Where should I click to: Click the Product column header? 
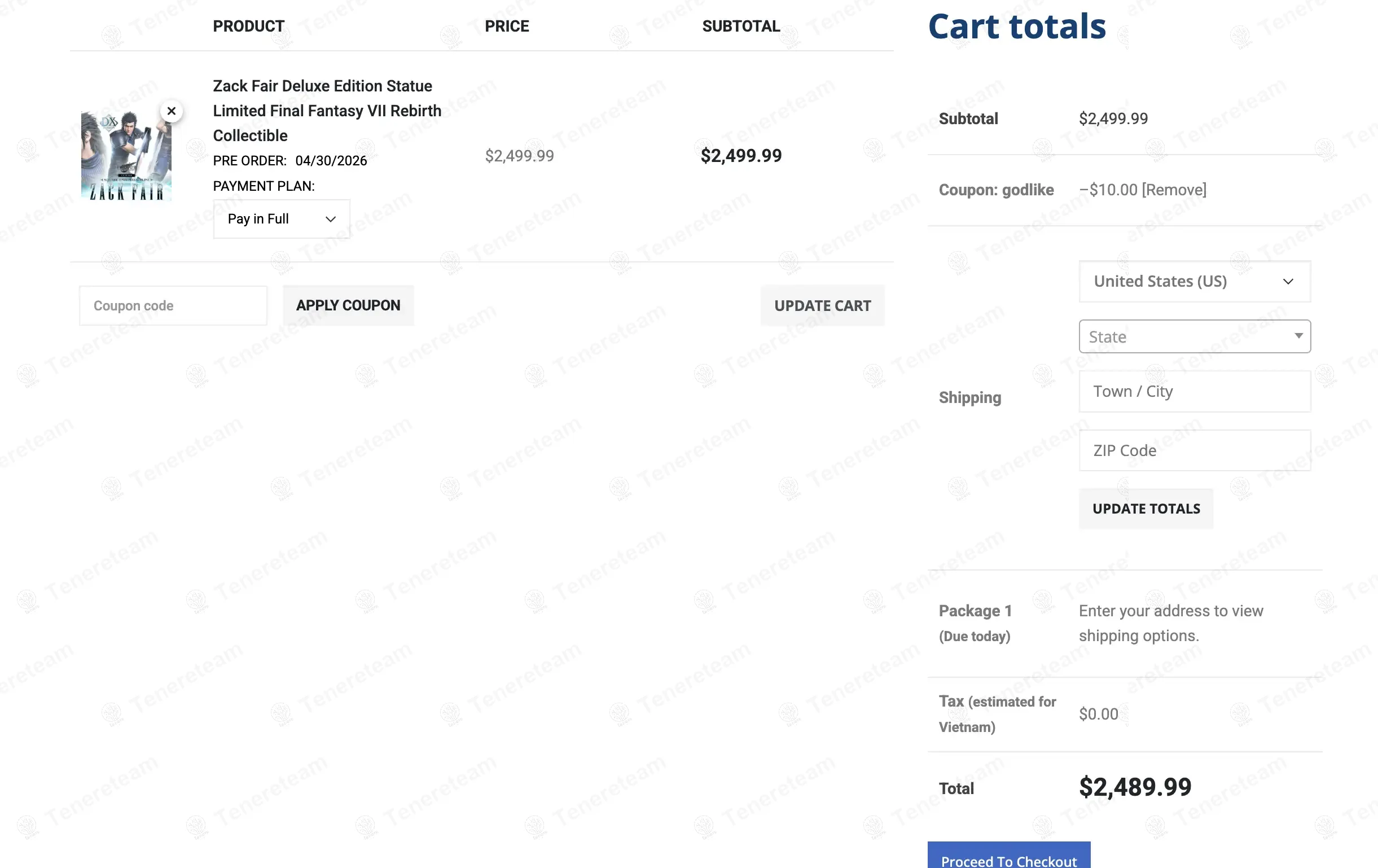[248, 27]
